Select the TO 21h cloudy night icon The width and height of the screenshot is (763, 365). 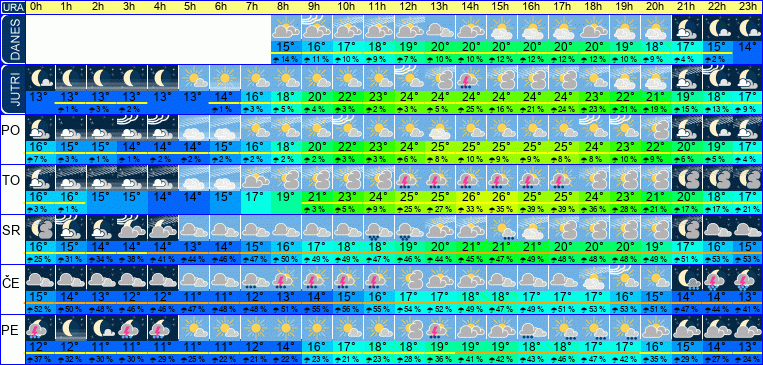(x=686, y=178)
